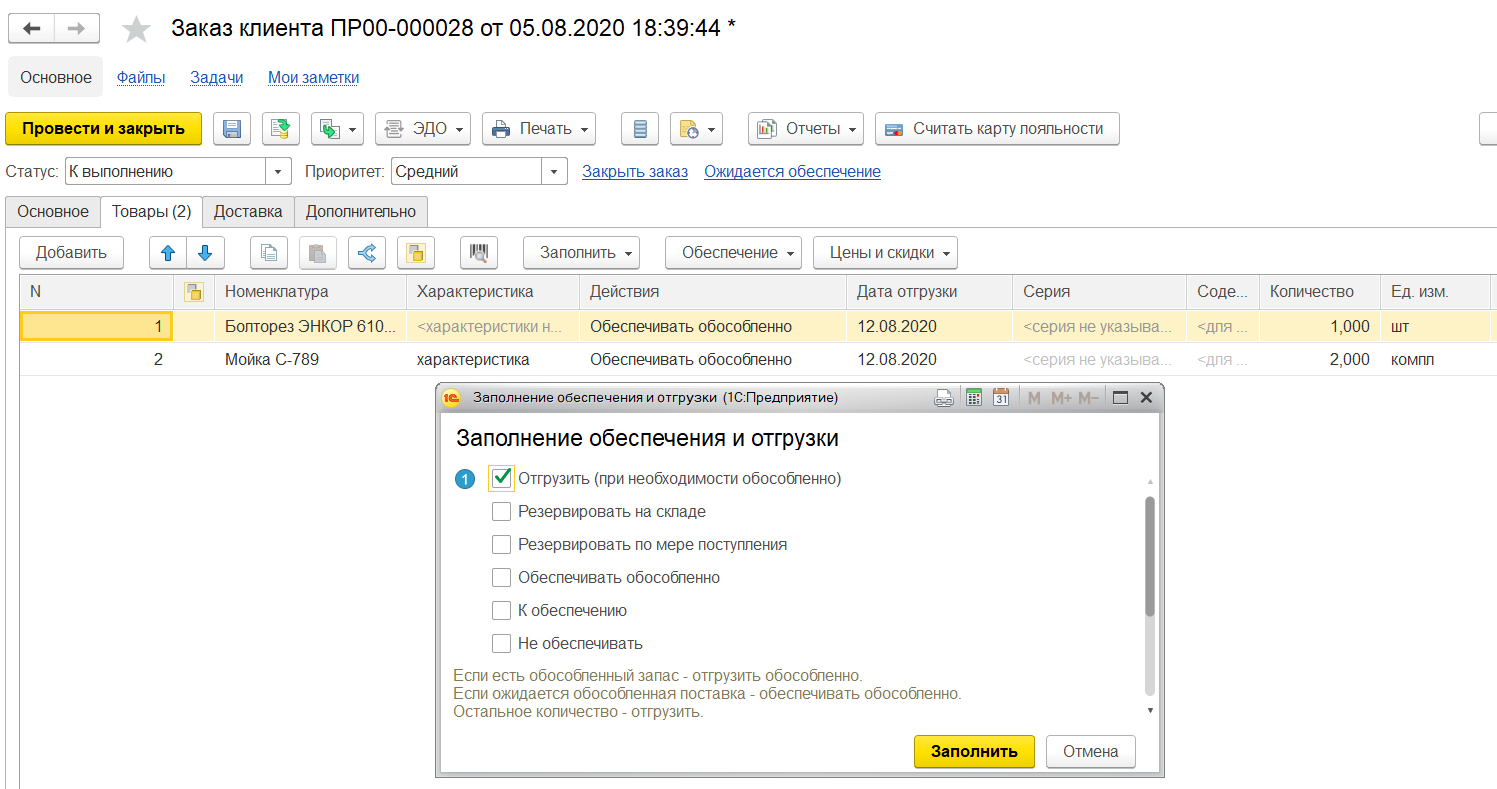
Task: Open the Цены и скидки dropdown menu
Action: tap(885, 253)
